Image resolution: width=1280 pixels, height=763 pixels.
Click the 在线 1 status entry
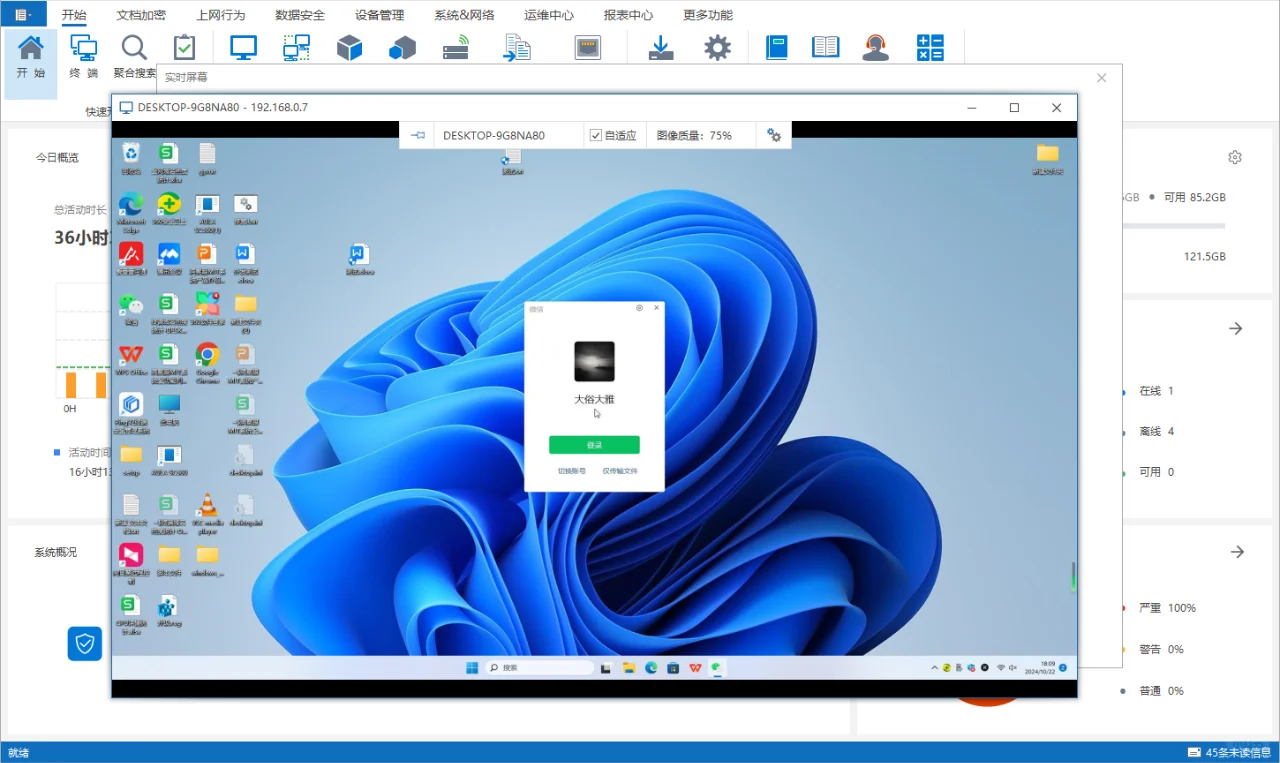tap(1156, 391)
